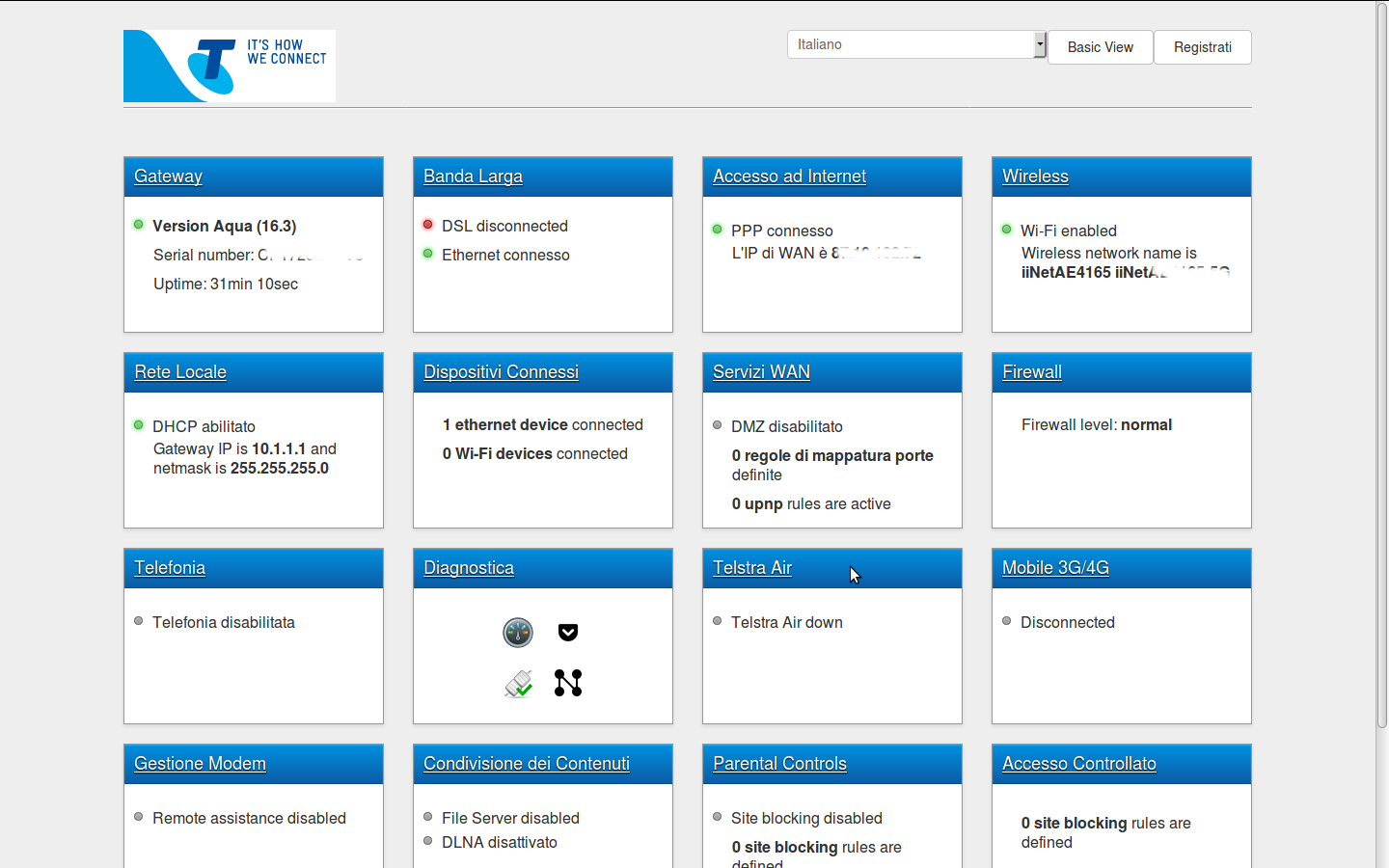Open the Italiano language dropdown
The image size is (1389, 868).
pyautogui.click(x=917, y=44)
